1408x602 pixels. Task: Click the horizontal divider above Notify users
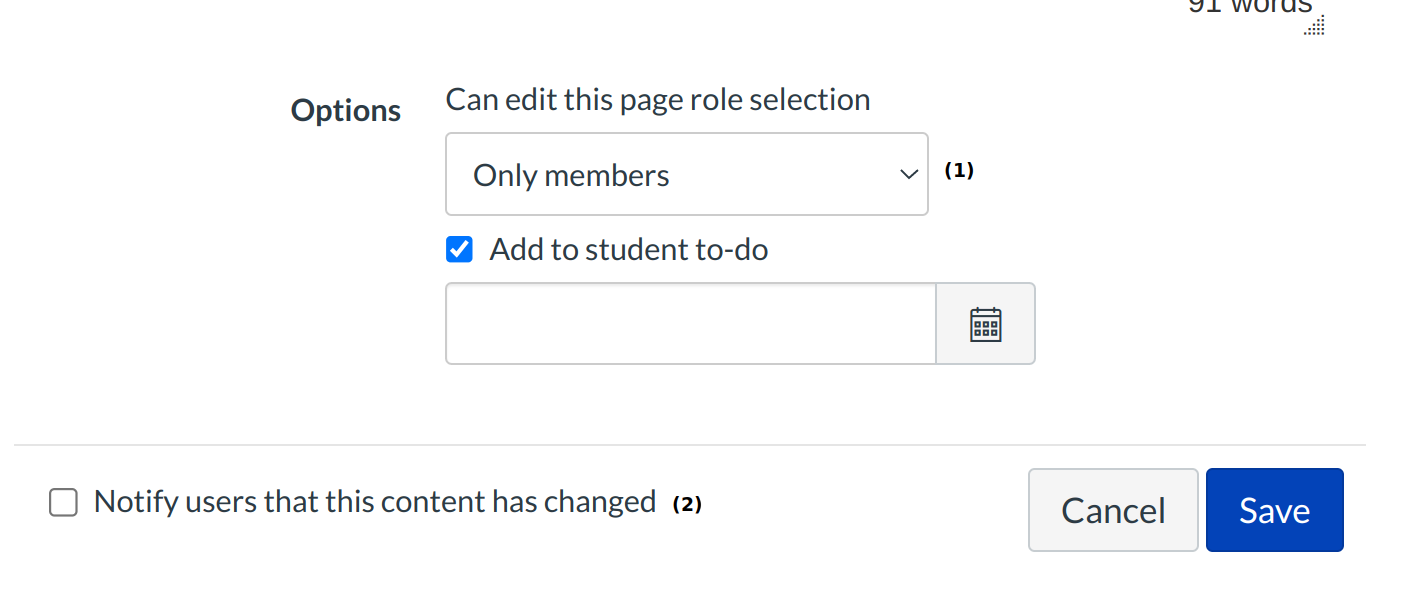(x=689, y=445)
